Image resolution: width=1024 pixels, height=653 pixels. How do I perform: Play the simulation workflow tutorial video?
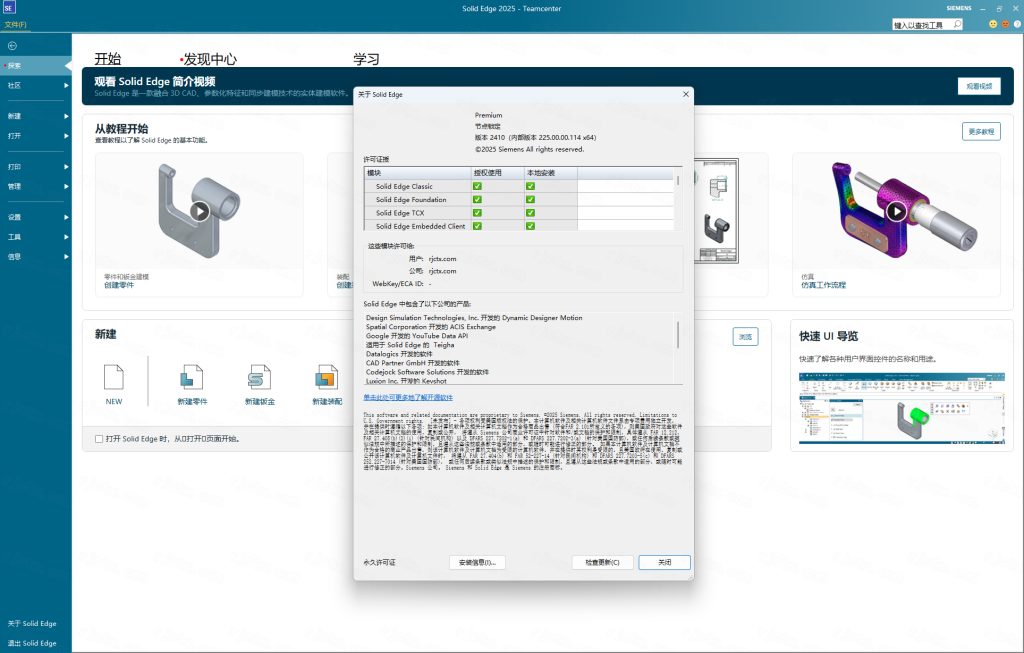tap(896, 211)
